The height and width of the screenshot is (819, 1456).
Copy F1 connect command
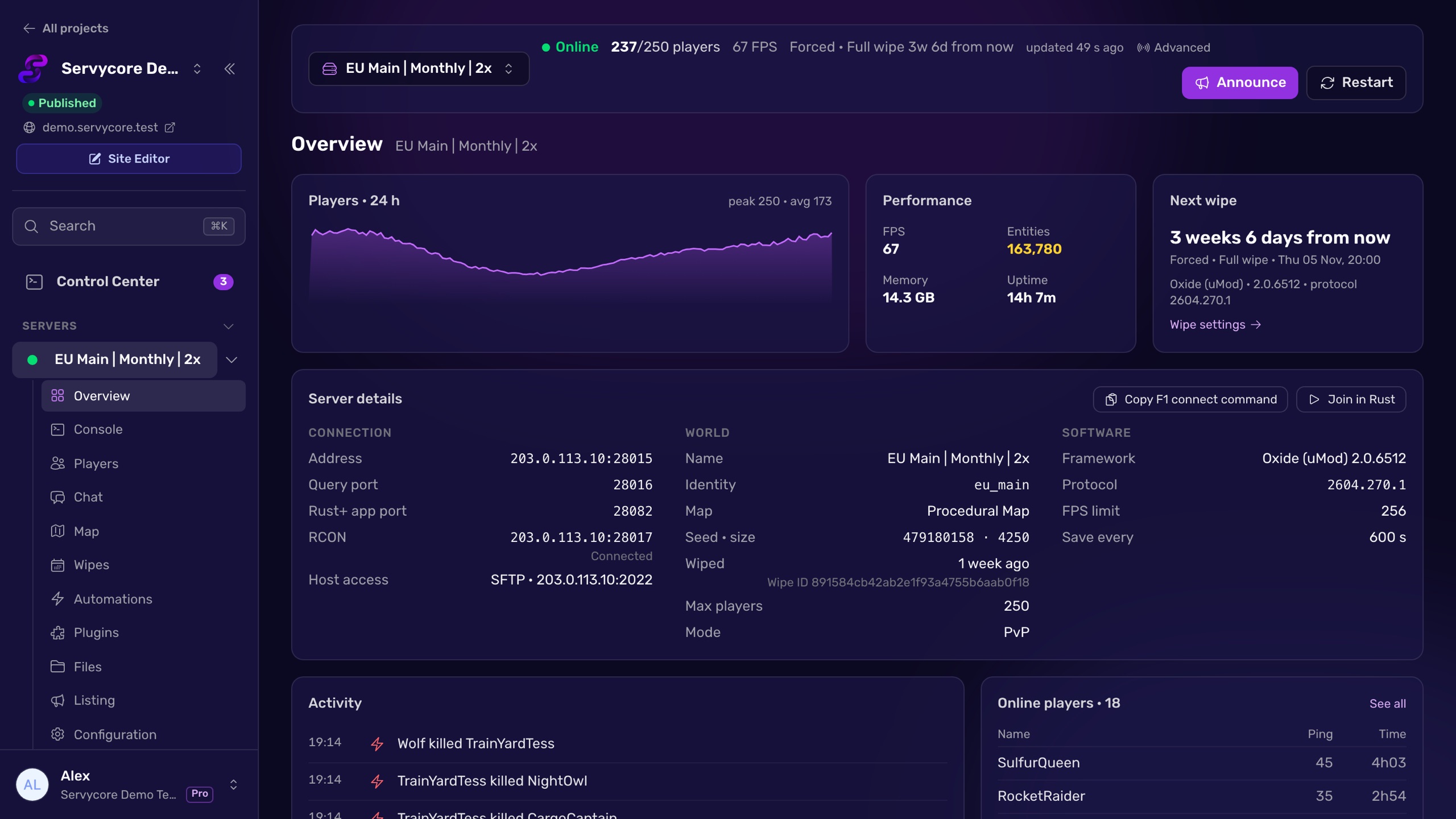1190,400
